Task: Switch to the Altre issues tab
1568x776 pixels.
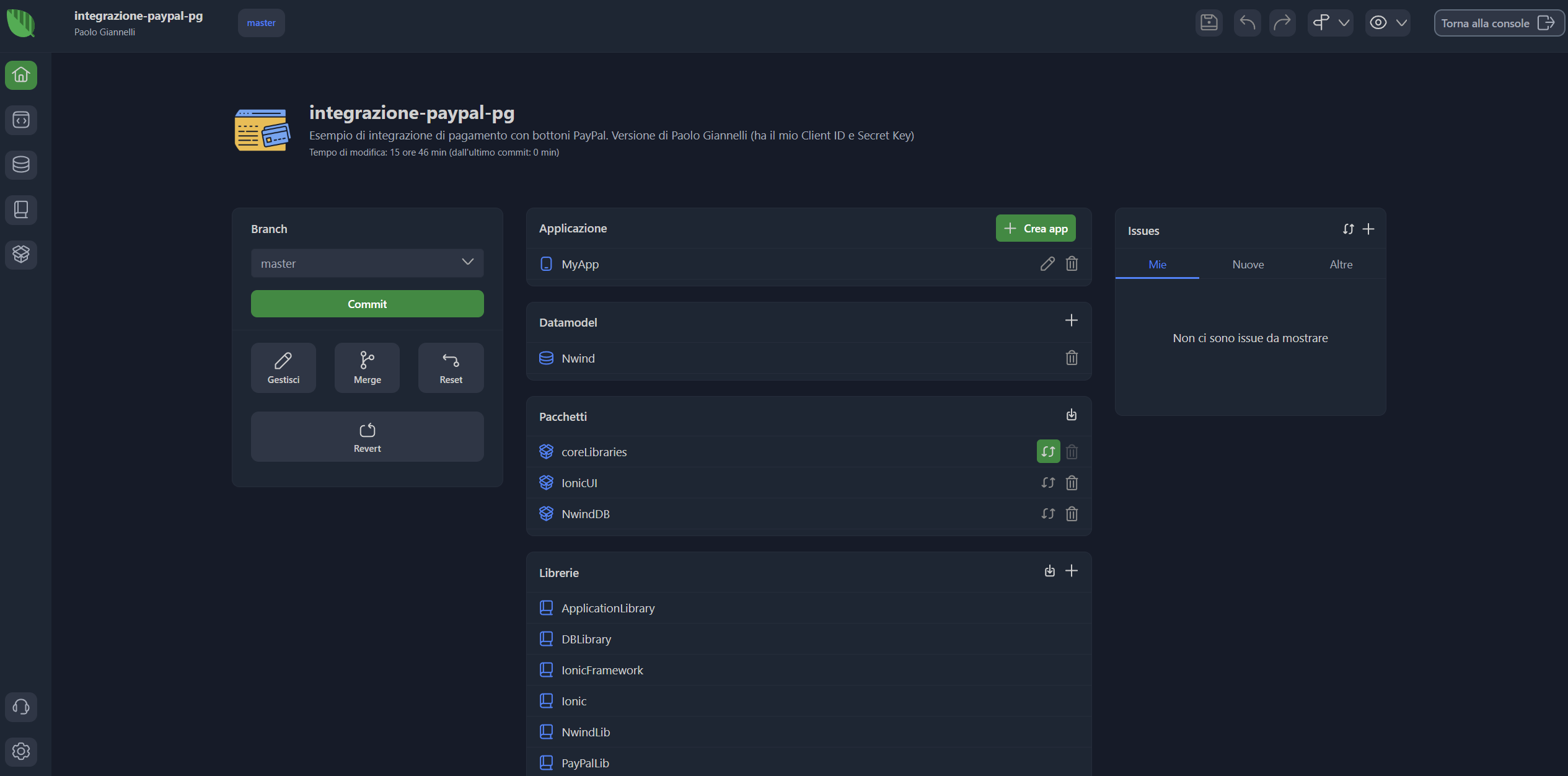Action: pyautogui.click(x=1341, y=265)
